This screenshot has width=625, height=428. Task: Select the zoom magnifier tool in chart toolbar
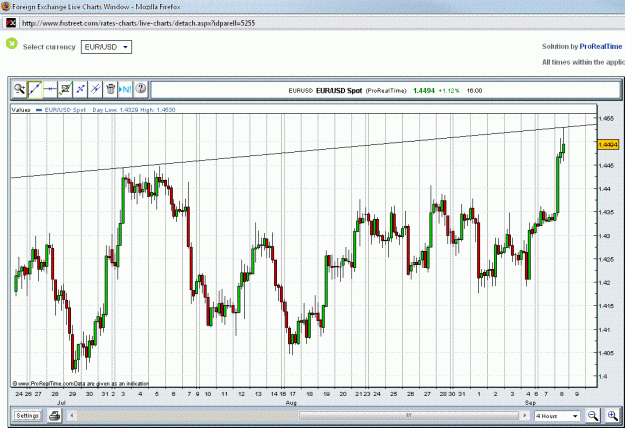[19, 89]
